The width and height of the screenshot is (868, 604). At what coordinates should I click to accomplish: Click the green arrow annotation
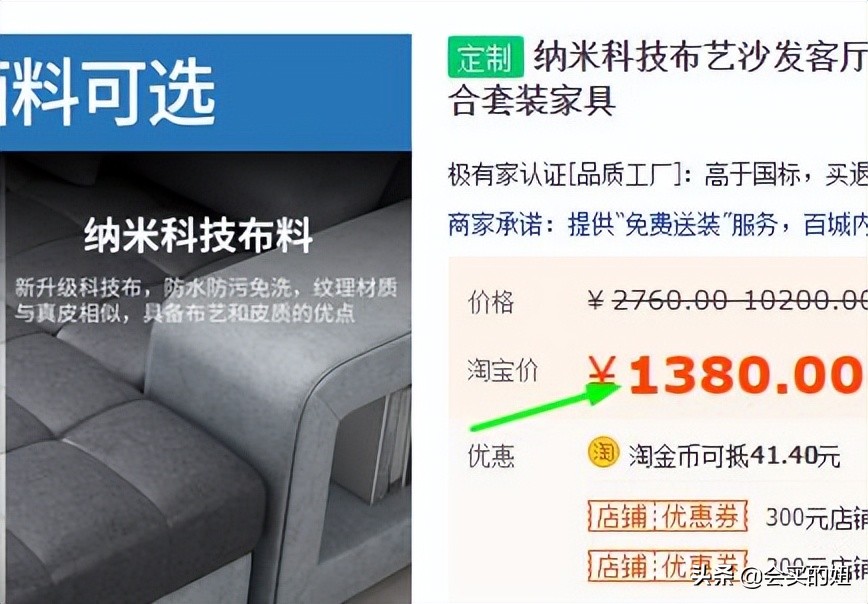coord(546,405)
